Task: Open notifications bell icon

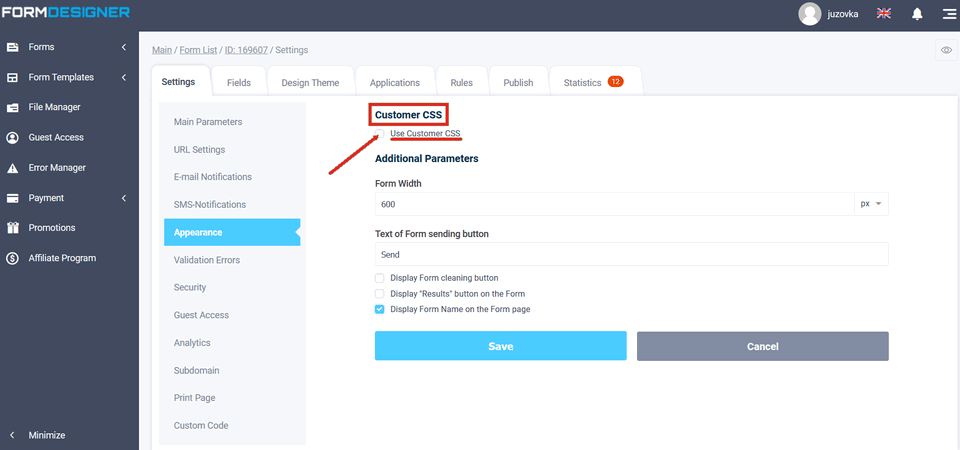Action: tap(917, 14)
